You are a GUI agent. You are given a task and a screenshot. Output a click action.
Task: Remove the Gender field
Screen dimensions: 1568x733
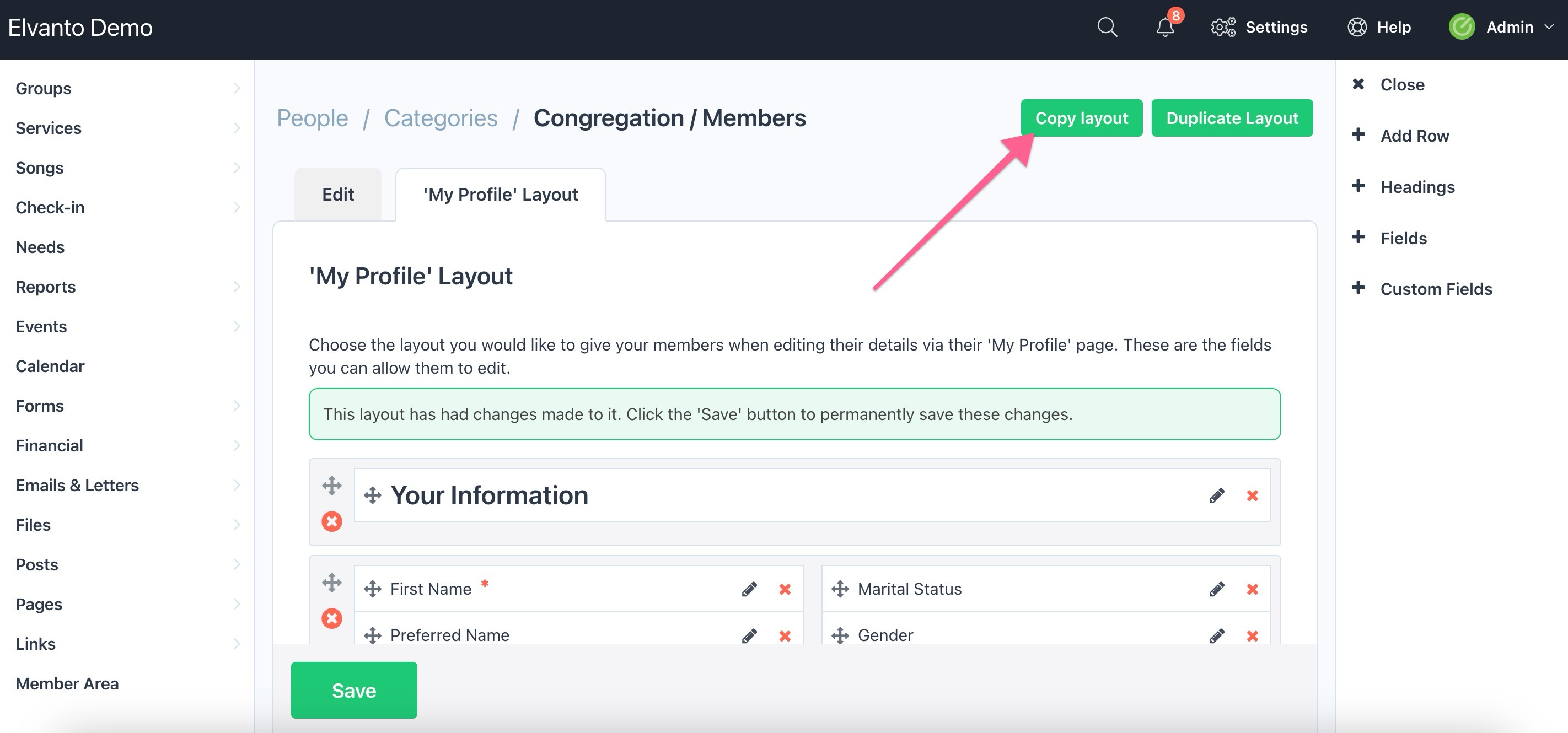tap(1252, 635)
